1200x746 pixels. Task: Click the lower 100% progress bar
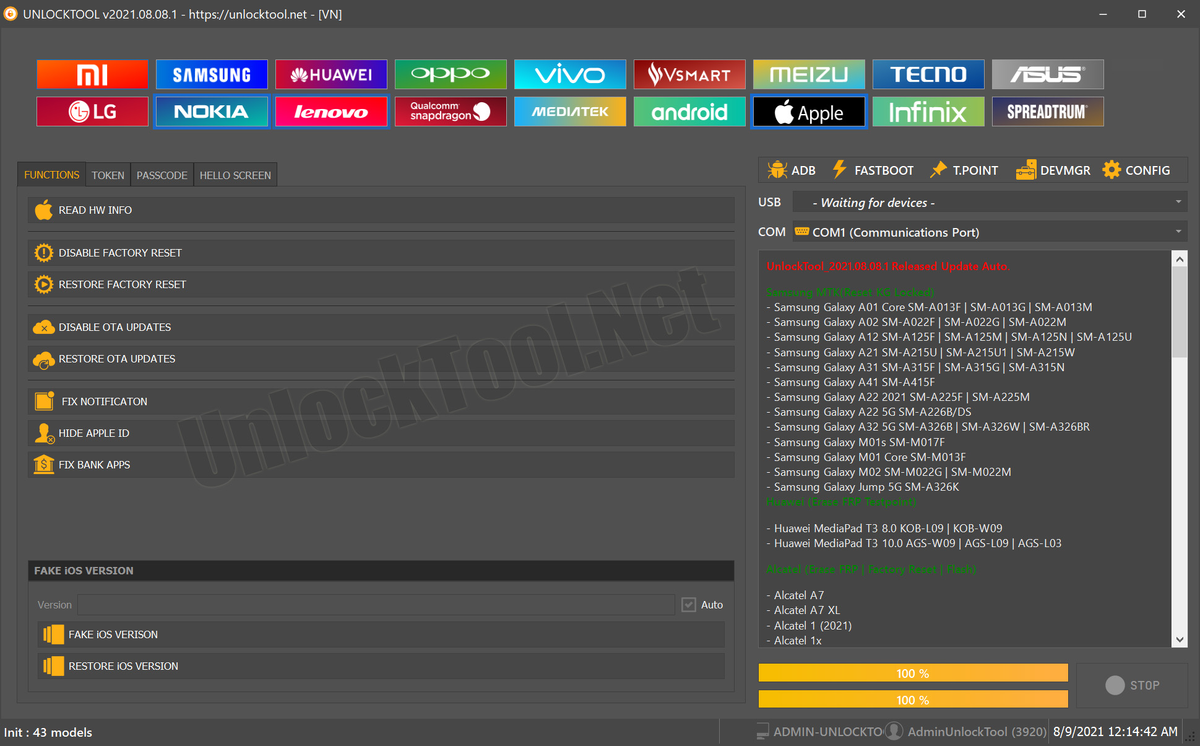pyautogui.click(x=913, y=700)
